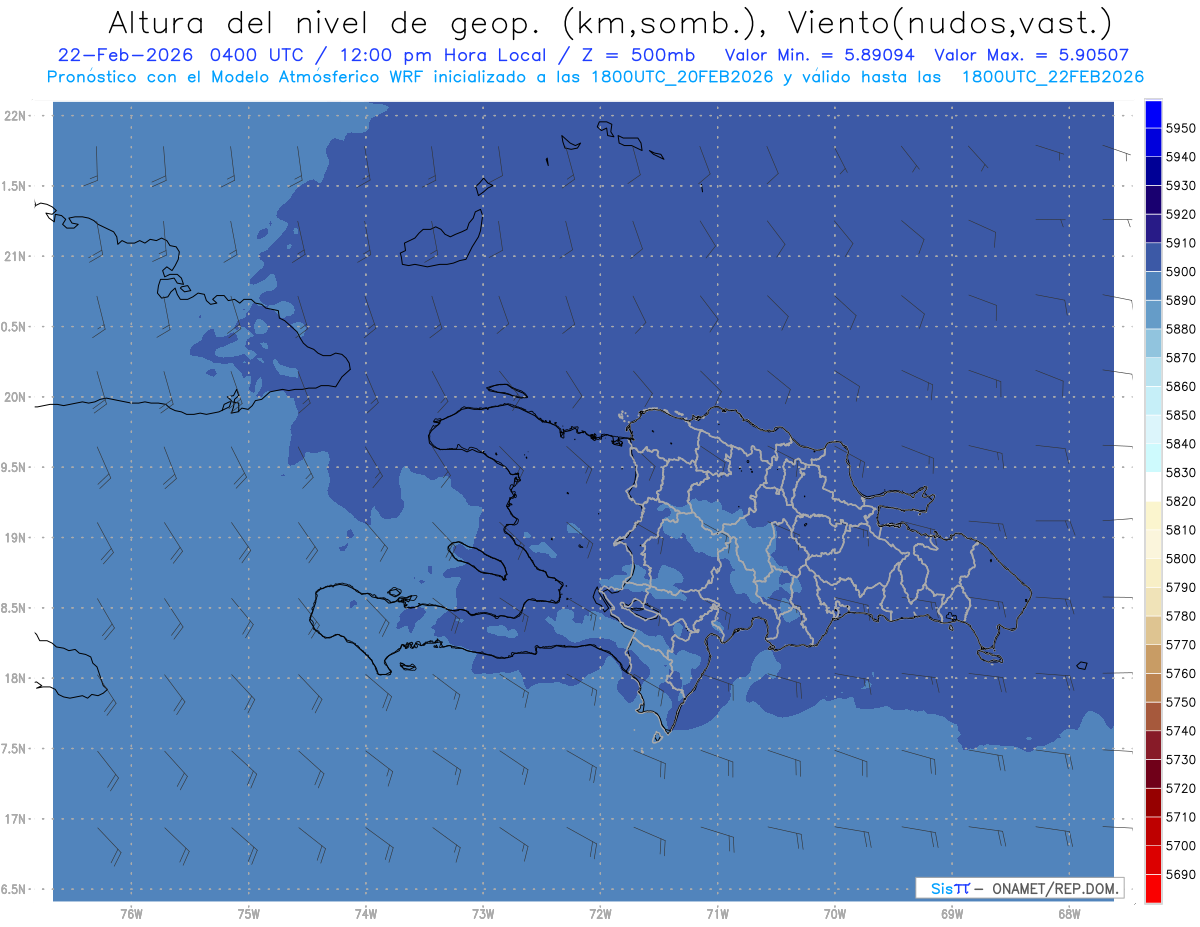
Task: Click the bright blue swatch above 5950
Action: pos(1153,114)
